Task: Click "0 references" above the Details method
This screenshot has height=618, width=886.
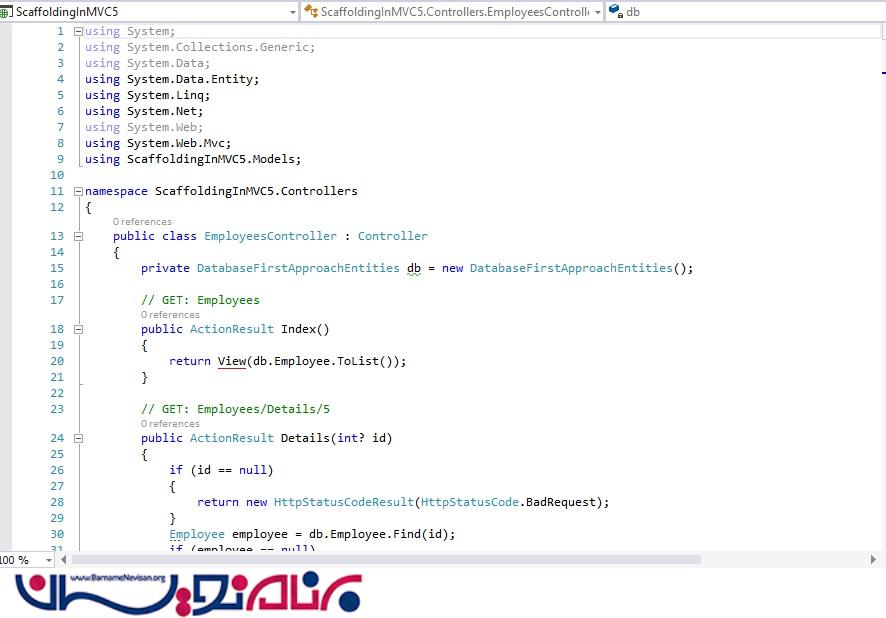Action: pyautogui.click(x=170, y=424)
